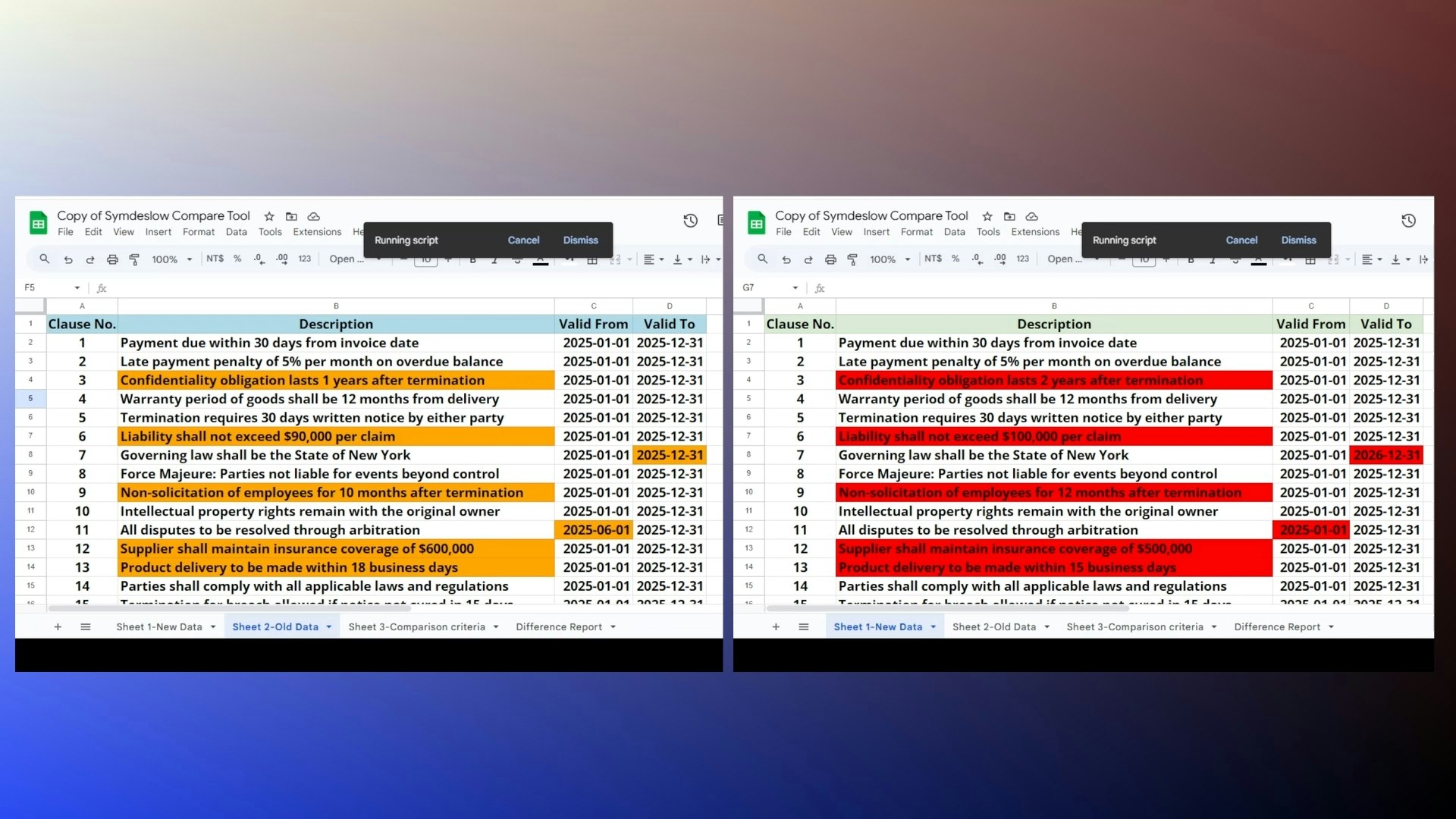Open the Sheet 2-Old Data tab menu arrow
This screenshot has height=819, width=1456.
328,626
